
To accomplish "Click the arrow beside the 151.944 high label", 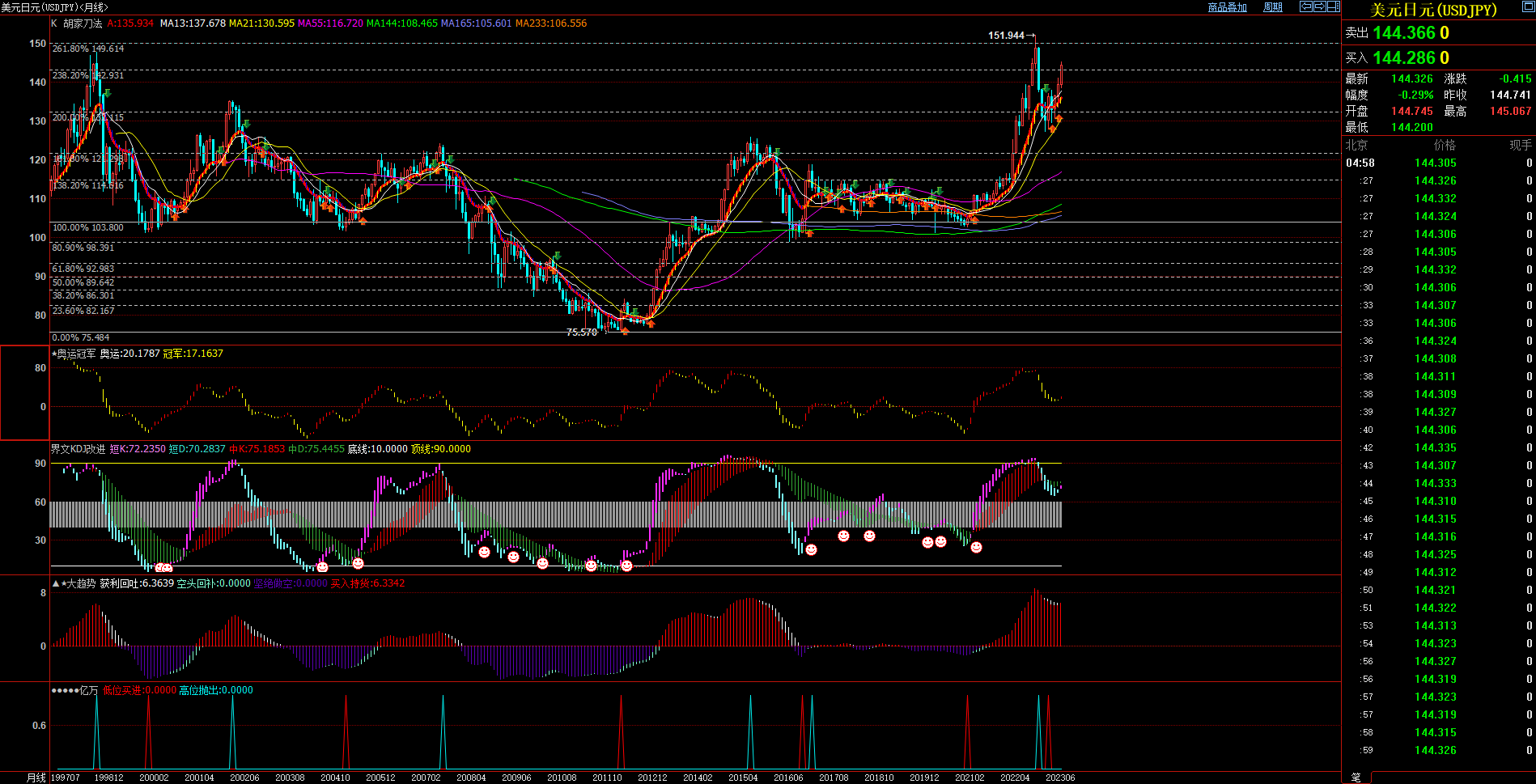I will coord(1031,36).
